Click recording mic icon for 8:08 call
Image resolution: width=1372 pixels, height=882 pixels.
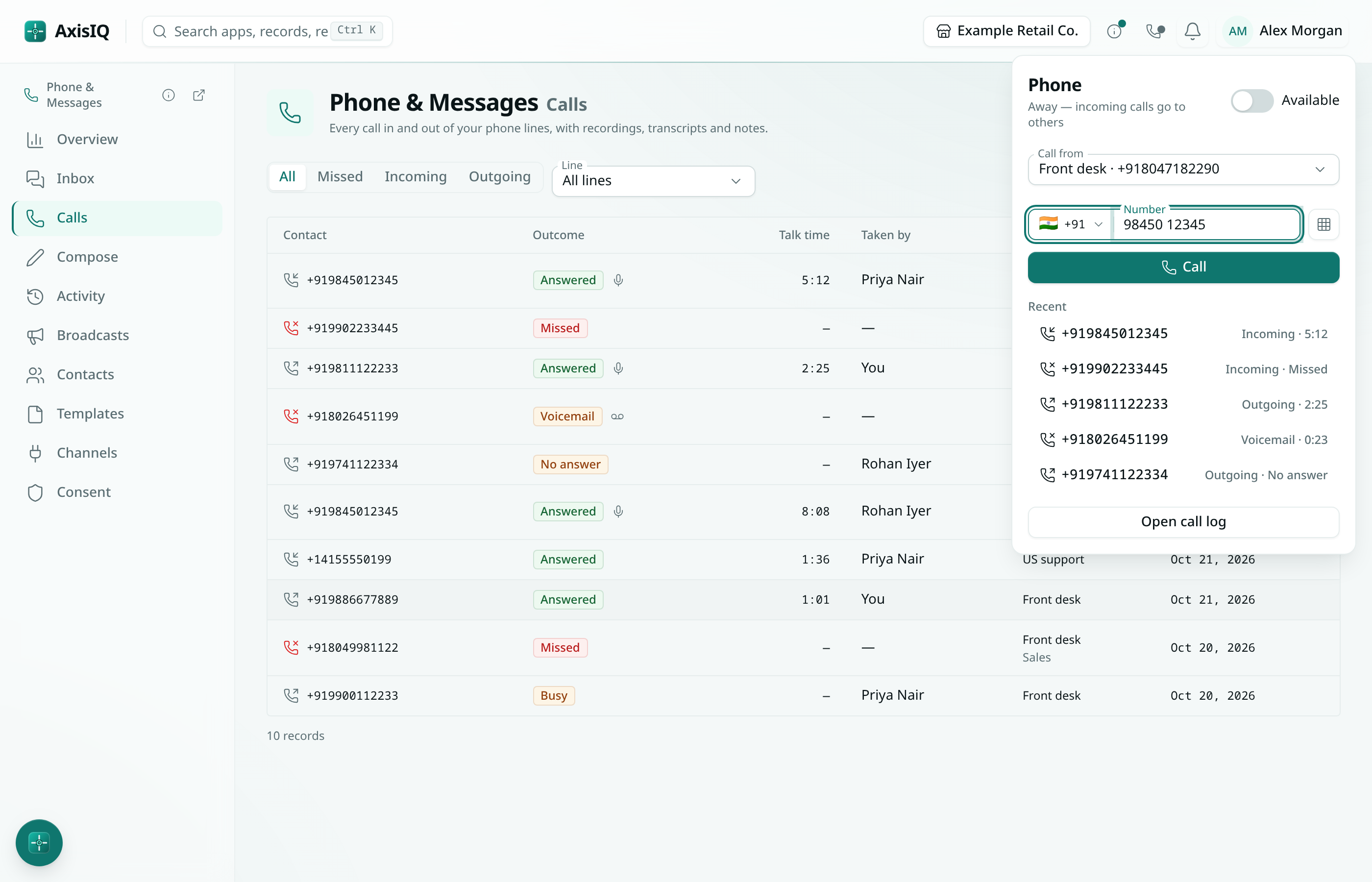pyautogui.click(x=618, y=512)
